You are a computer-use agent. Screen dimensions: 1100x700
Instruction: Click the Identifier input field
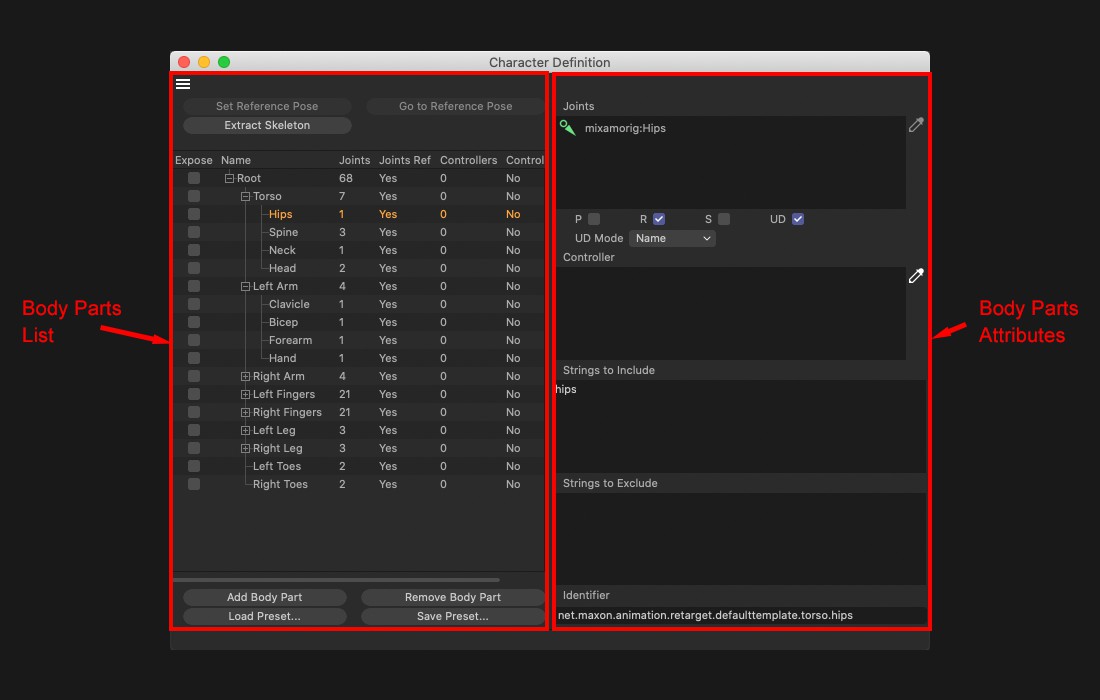(741, 615)
